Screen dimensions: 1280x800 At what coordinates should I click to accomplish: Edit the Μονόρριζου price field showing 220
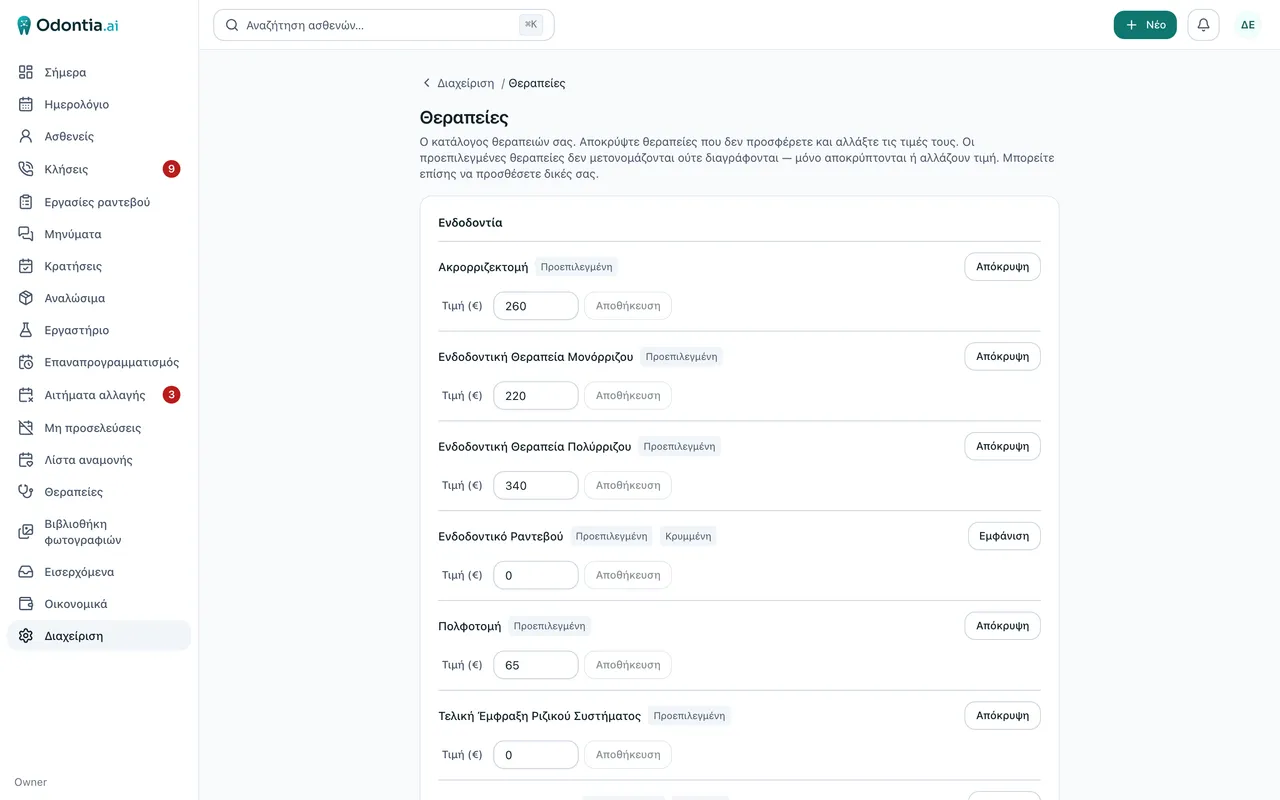pyautogui.click(x=536, y=396)
